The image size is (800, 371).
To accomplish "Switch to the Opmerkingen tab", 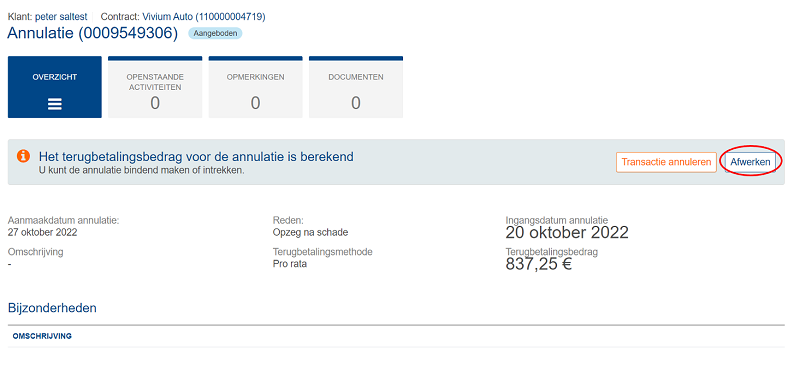I will pos(256,87).
